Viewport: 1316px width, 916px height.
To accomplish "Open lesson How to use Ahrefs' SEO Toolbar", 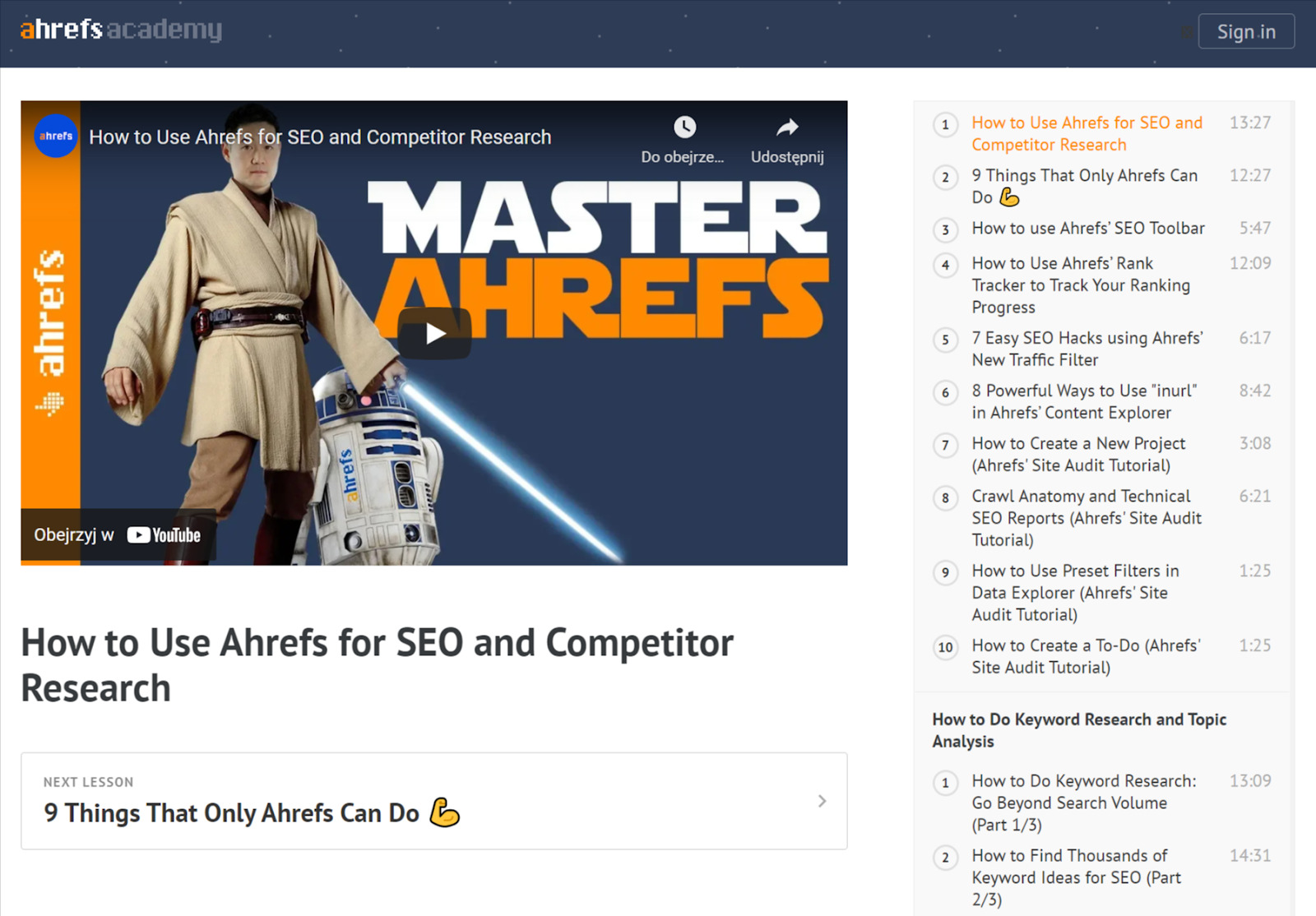I will click(x=1088, y=228).
